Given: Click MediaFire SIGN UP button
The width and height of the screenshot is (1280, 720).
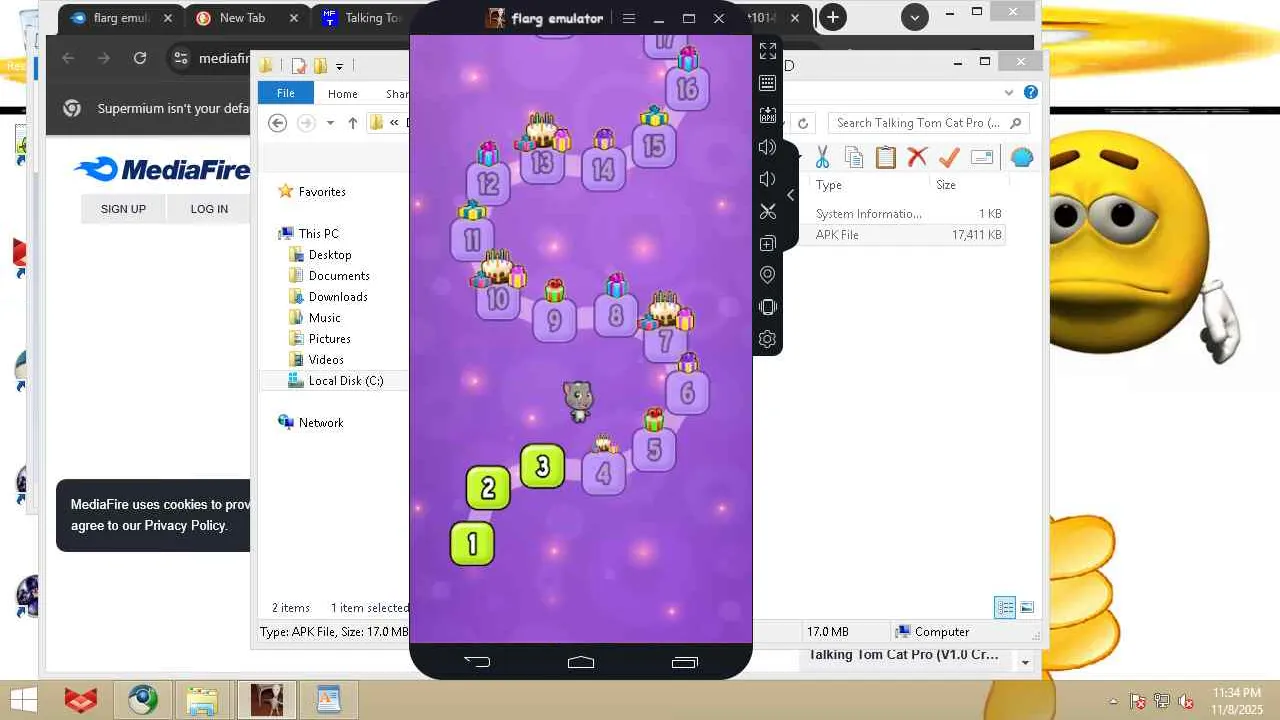Looking at the screenshot, I should [123, 209].
